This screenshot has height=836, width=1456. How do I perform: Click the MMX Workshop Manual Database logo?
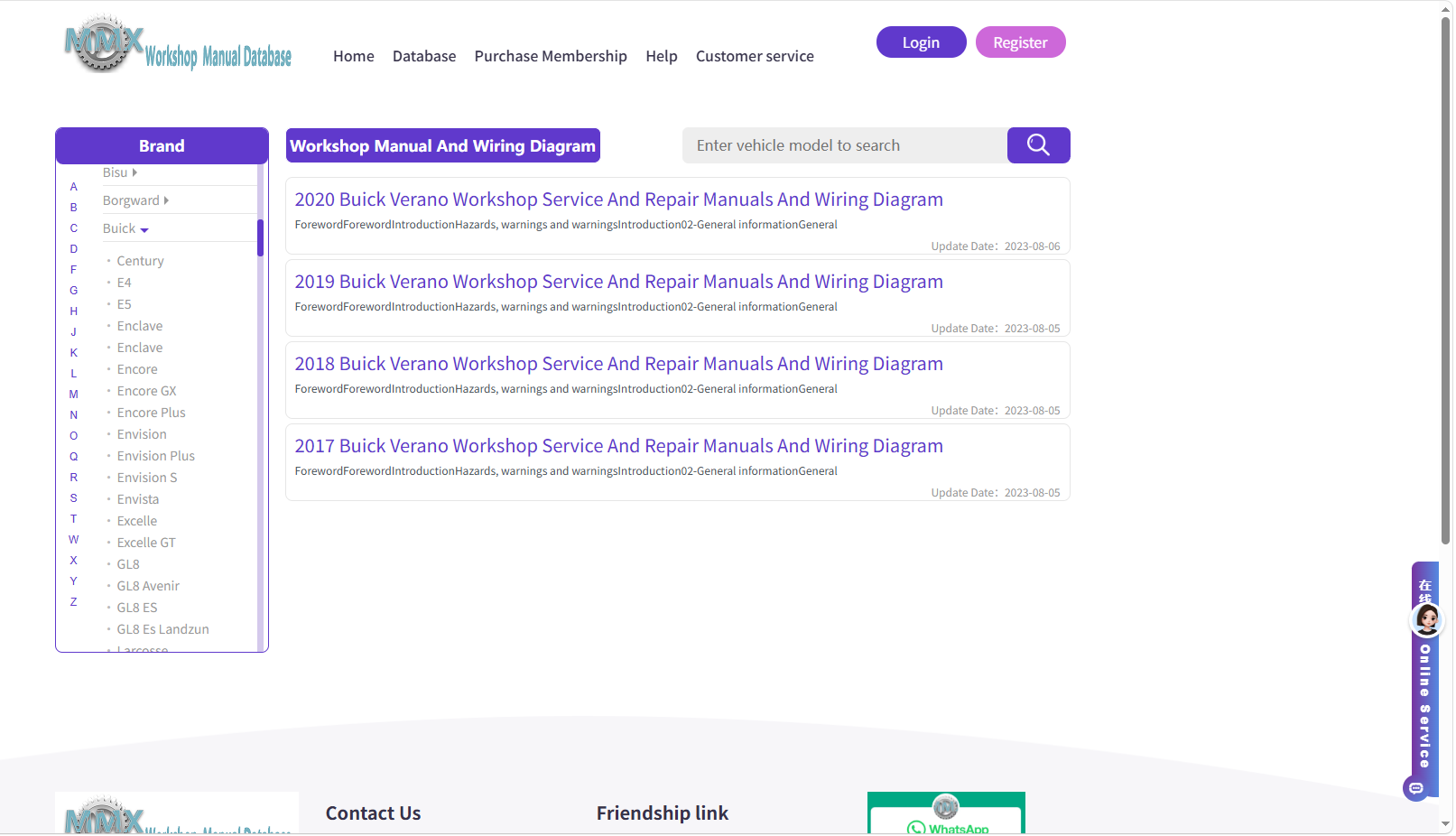click(x=178, y=43)
